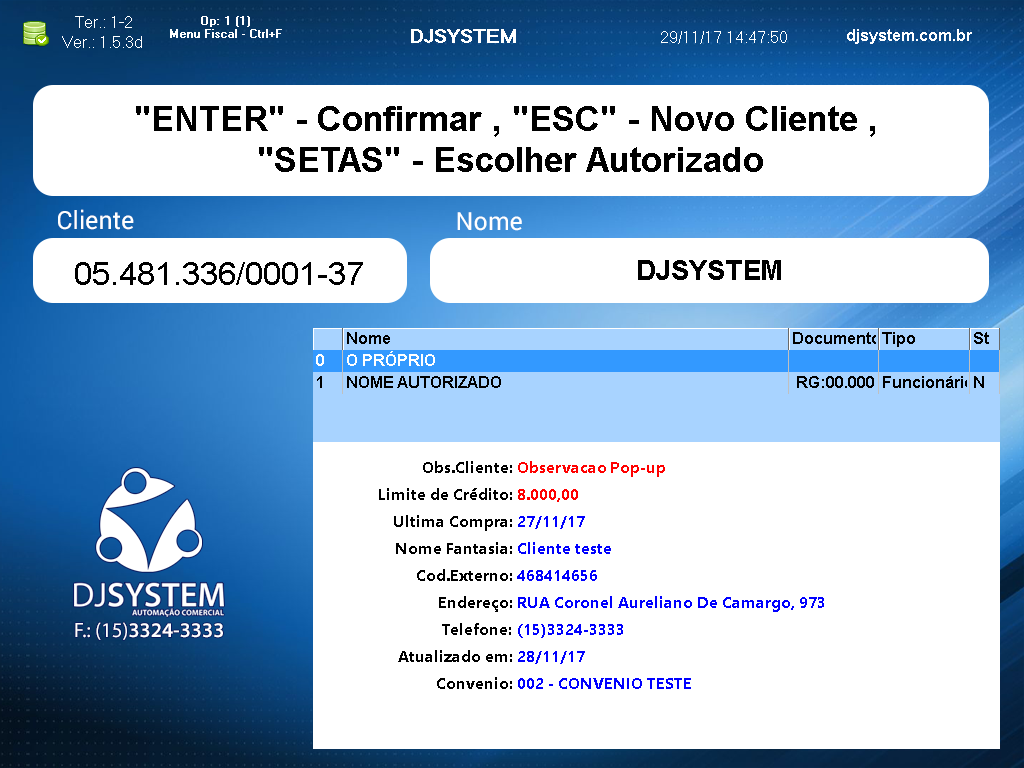Screen dimensions: 1024x768
Task: Click the DJSYSTEM logo emblem
Action: (149, 519)
